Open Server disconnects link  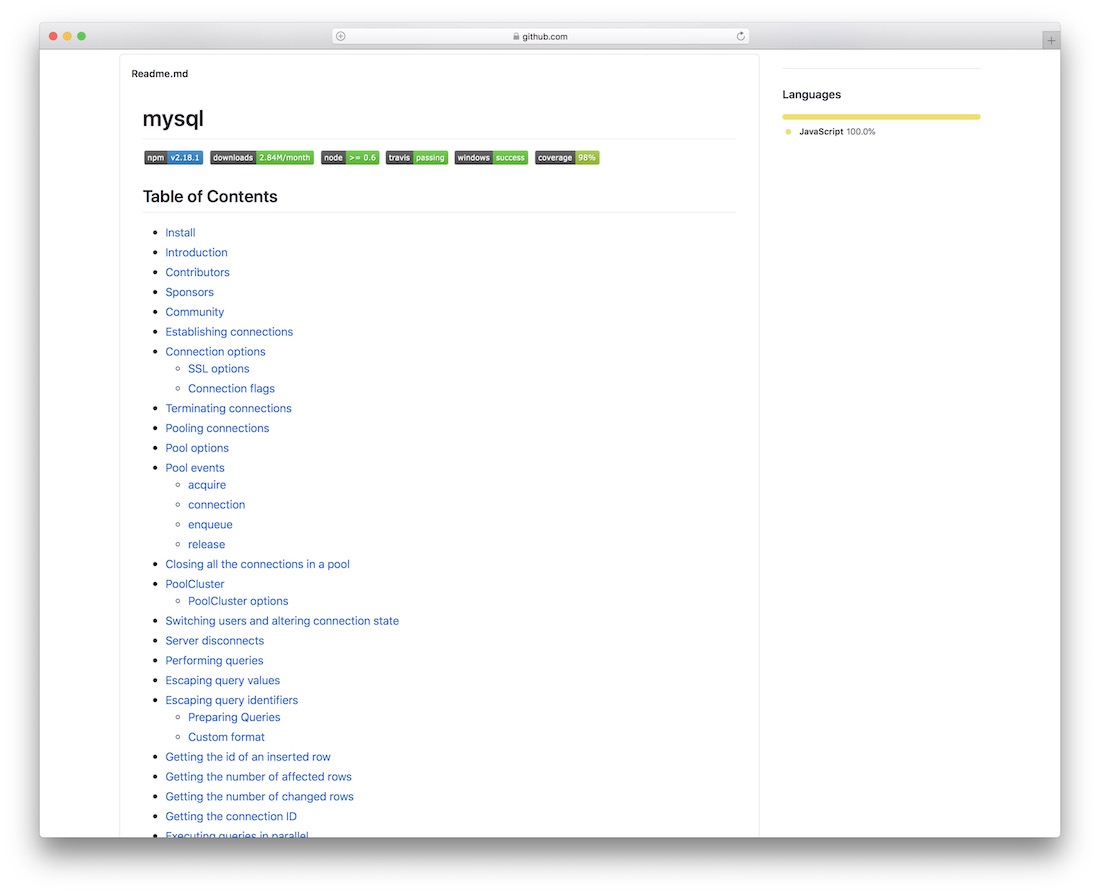(215, 641)
